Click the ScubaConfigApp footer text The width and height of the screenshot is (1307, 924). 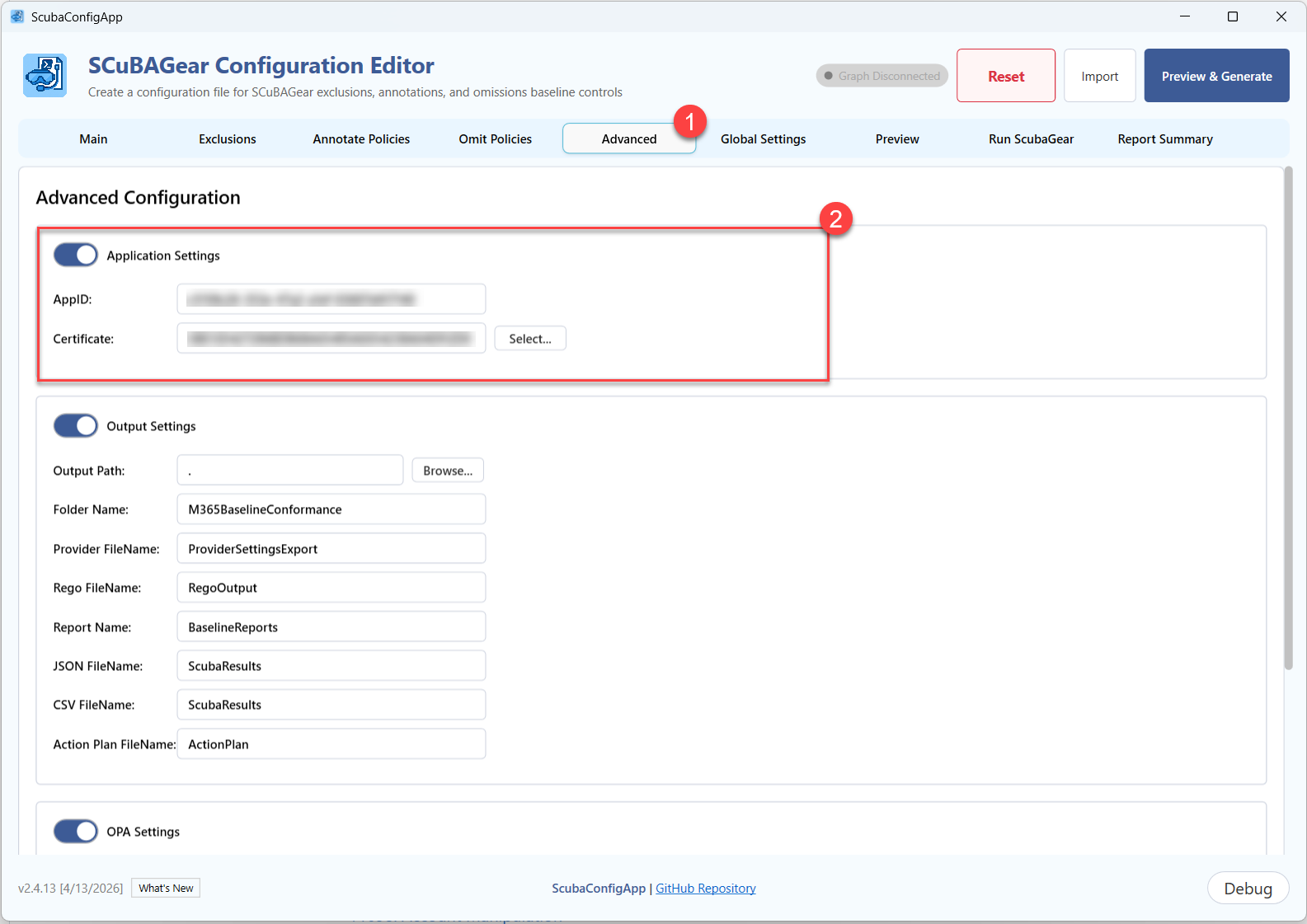[x=599, y=889]
